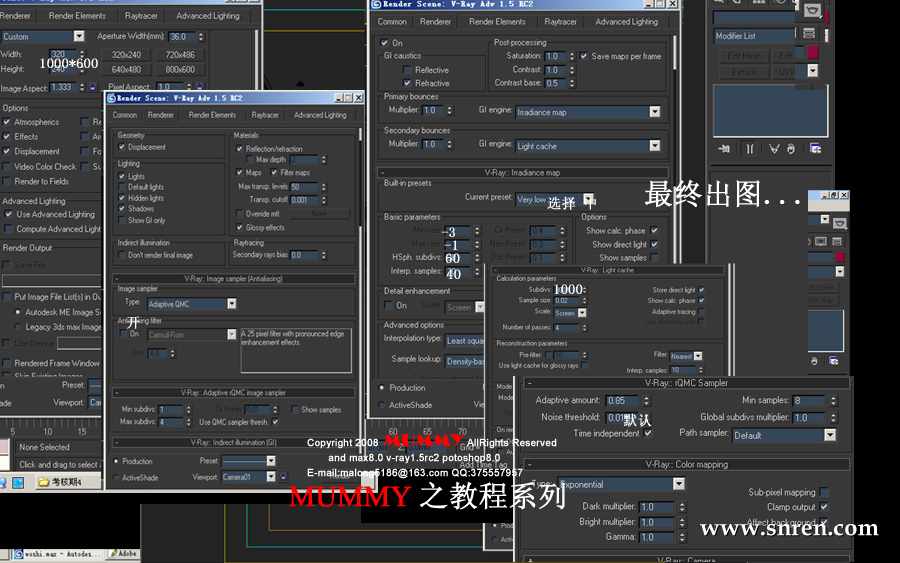Collapse V-Ray: Color mapping rollout
This screenshot has width=900, height=563.
[x=686, y=464]
